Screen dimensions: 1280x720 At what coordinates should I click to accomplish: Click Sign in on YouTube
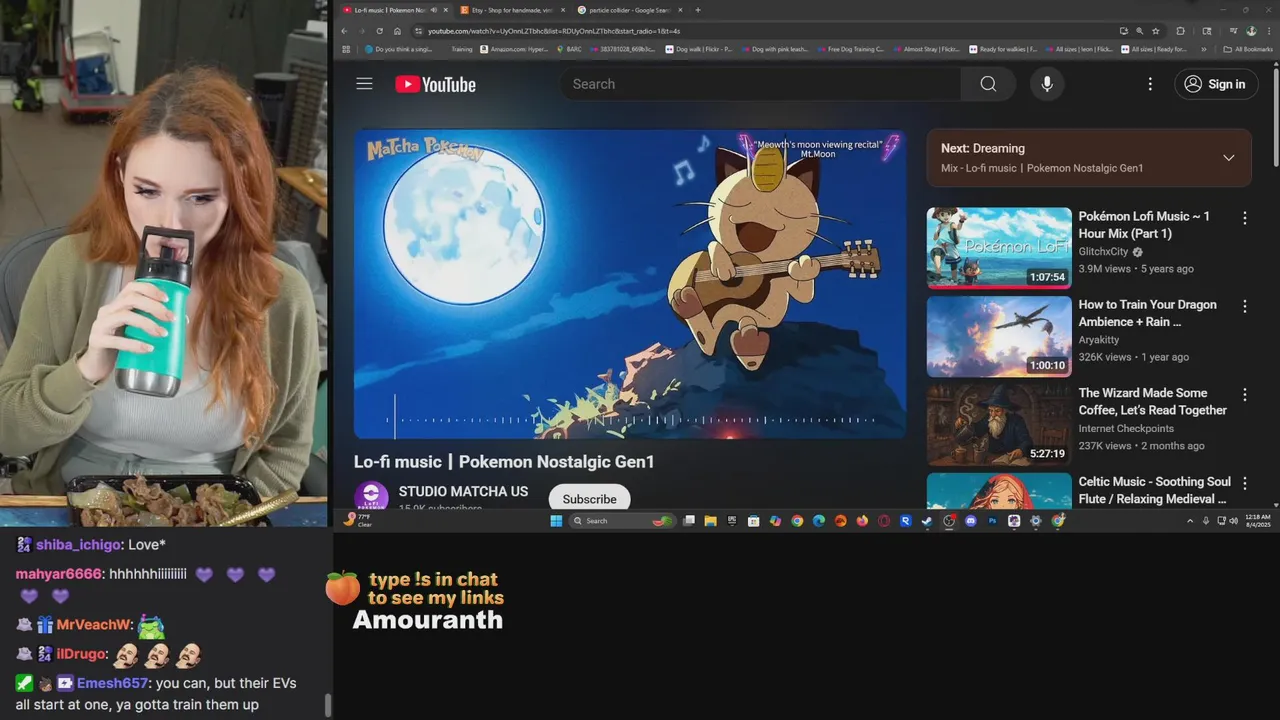[x=1216, y=84]
